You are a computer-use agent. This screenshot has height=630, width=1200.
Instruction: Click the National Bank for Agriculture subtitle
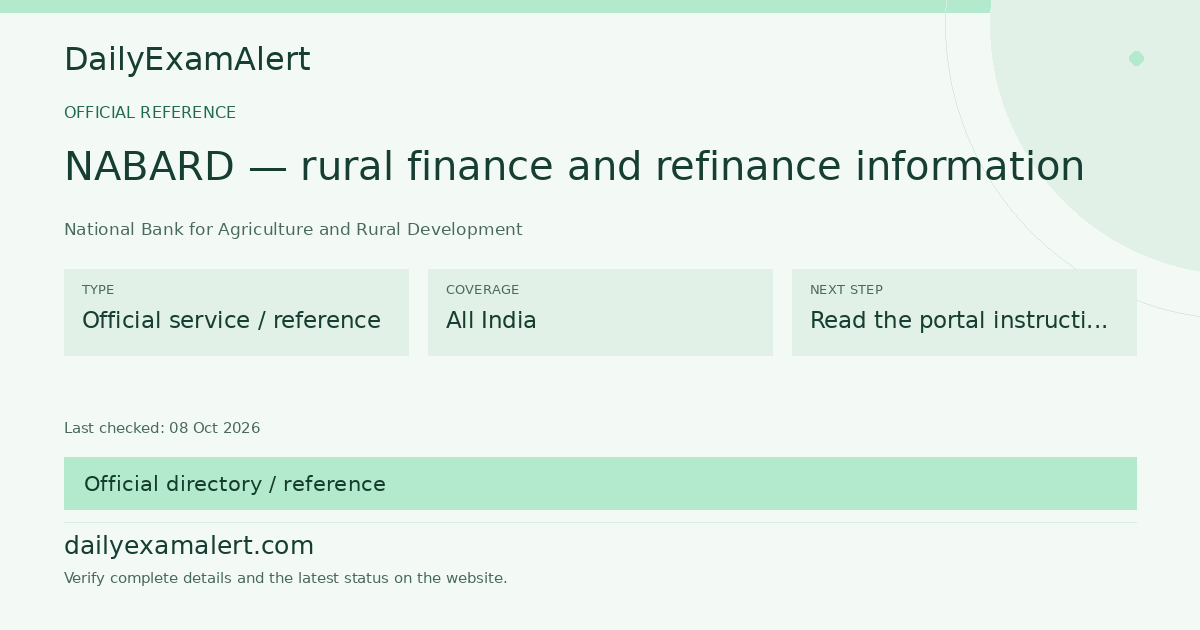(293, 230)
